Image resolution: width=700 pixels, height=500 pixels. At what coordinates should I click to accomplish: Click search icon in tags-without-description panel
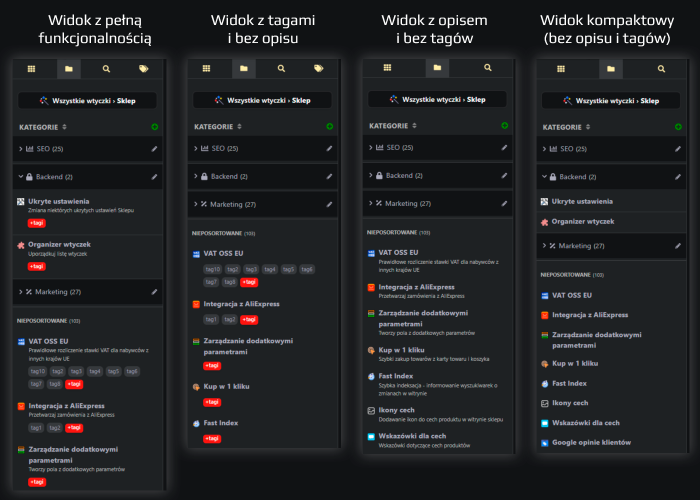tap(281, 69)
